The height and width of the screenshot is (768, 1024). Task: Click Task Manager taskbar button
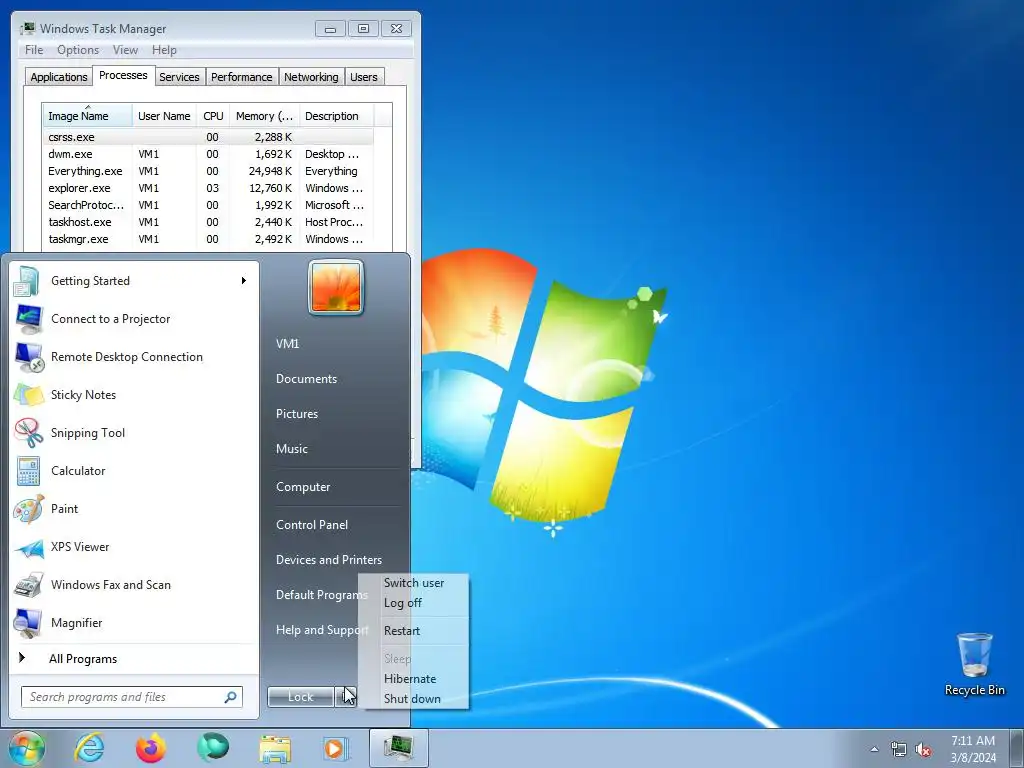tap(398, 748)
